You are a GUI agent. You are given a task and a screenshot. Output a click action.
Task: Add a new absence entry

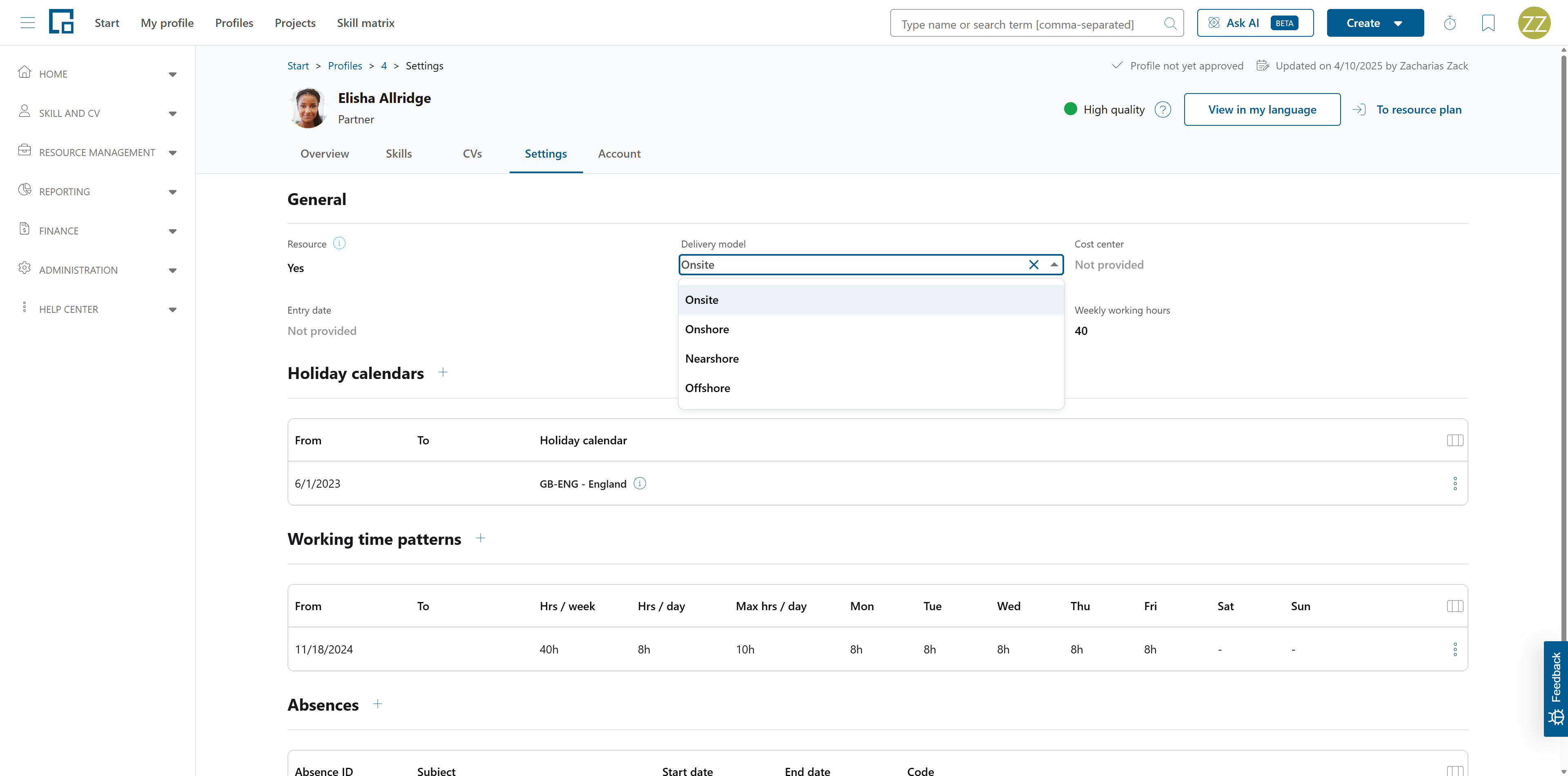[x=378, y=704]
